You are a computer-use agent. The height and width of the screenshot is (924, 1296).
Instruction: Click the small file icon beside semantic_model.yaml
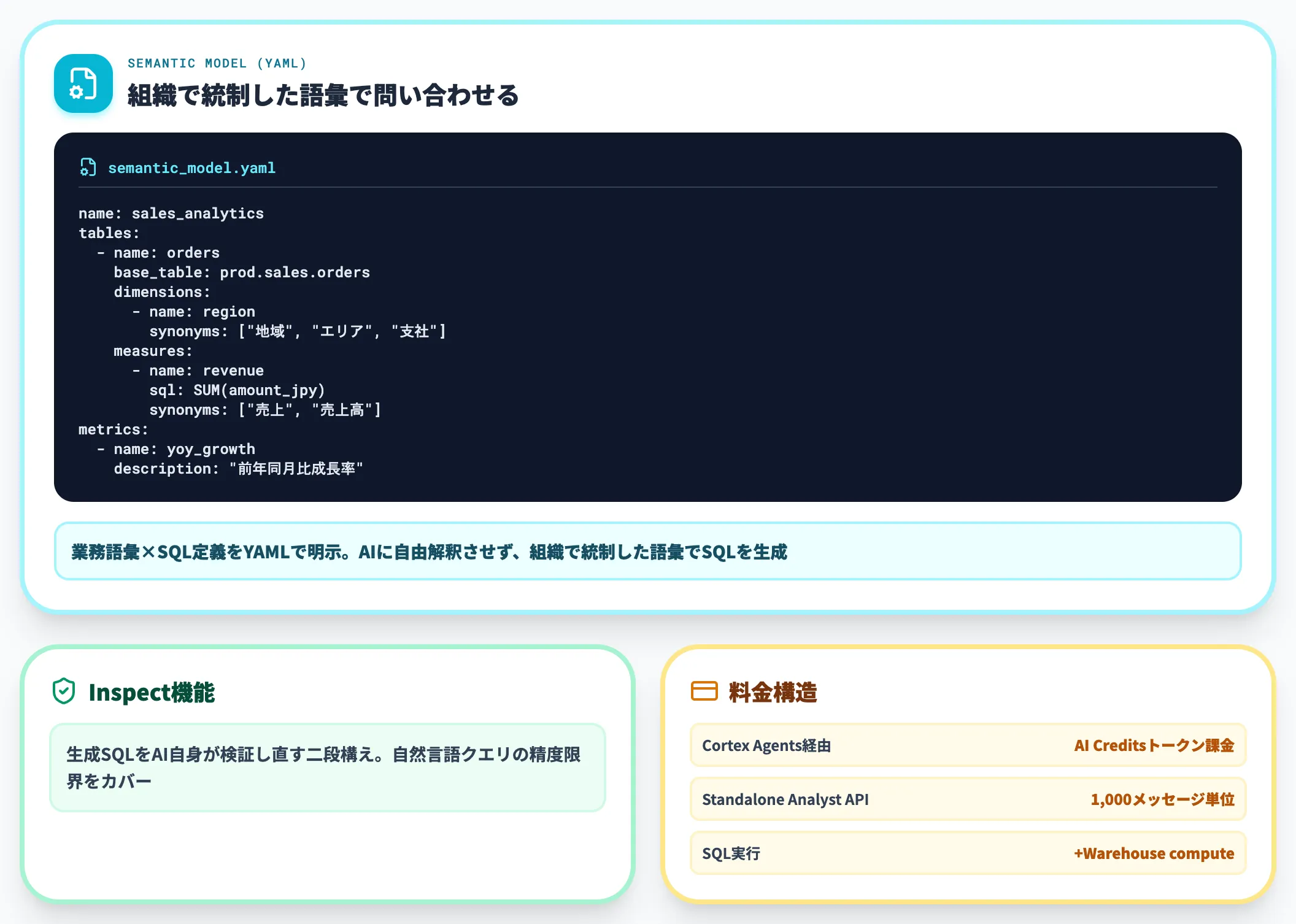coord(88,167)
